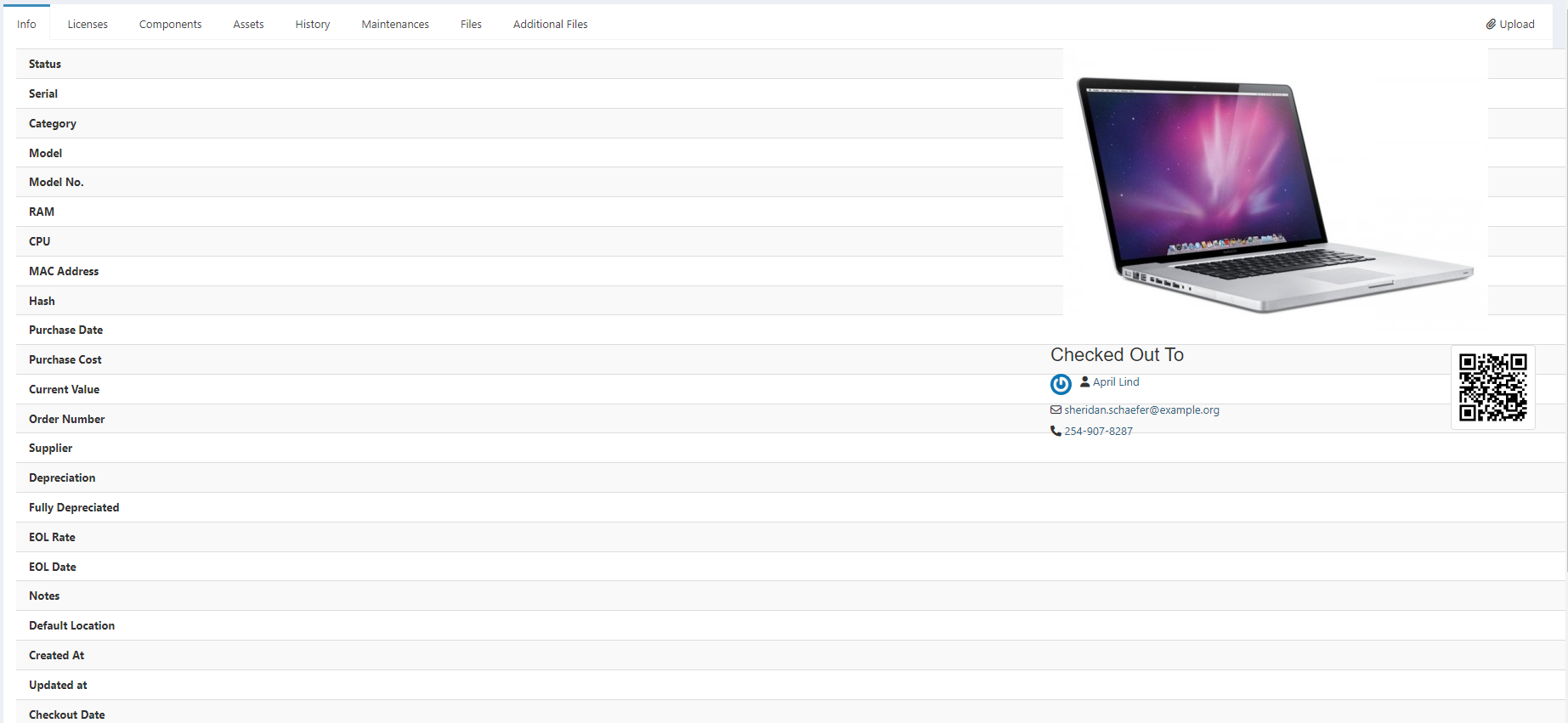Click the 'MAC Address' row label

64,271
